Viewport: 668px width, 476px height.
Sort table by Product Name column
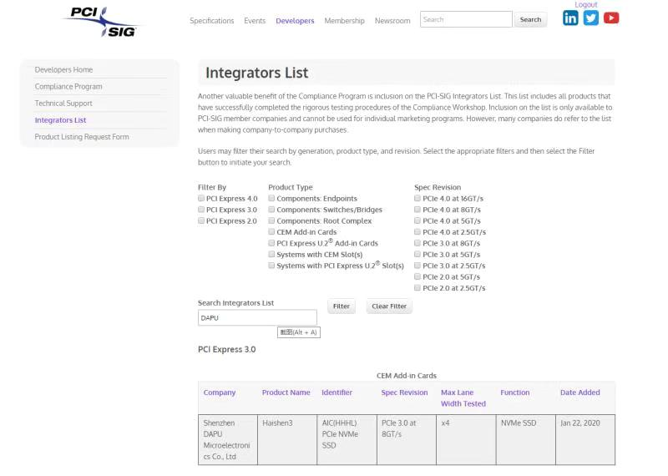coord(286,392)
